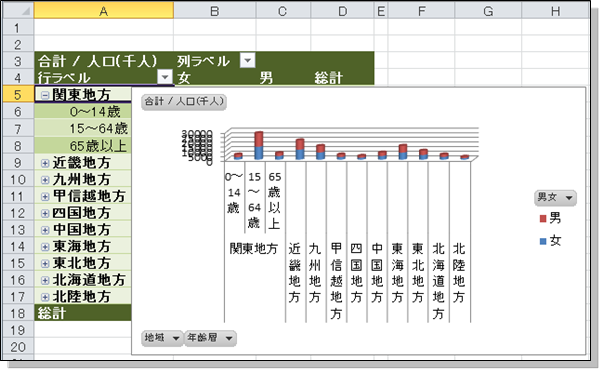Screen dimensions: 599x369
Task: Expand the 北海道地方 row group
Action: coord(45,280)
